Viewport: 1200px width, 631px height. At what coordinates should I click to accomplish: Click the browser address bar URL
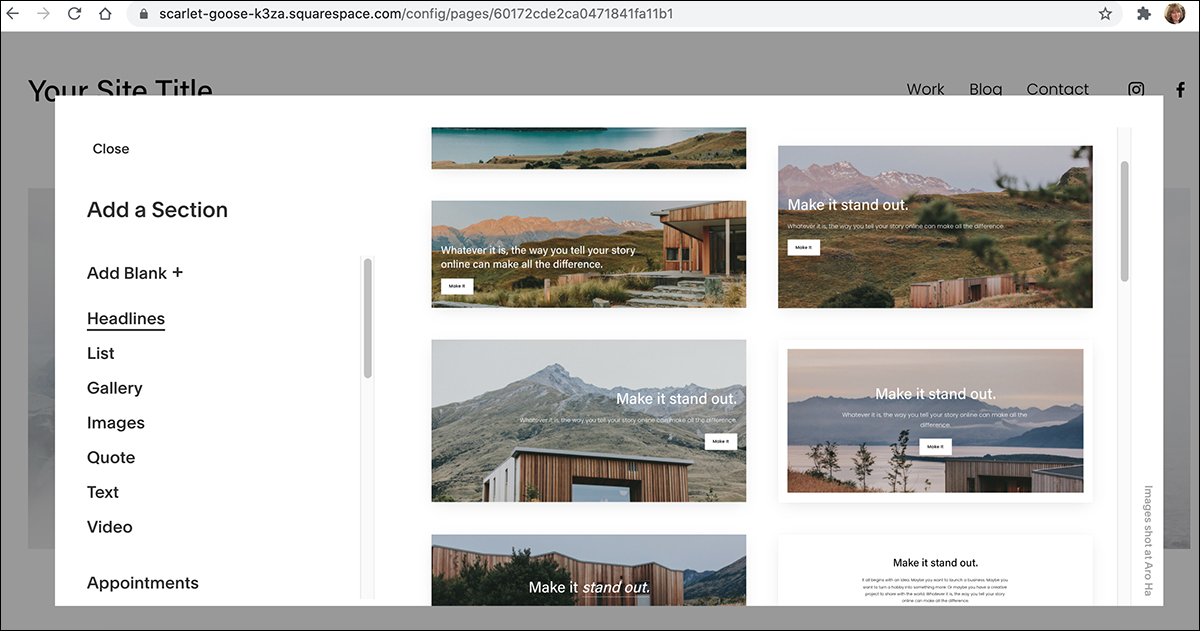pyautogui.click(x=415, y=14)
